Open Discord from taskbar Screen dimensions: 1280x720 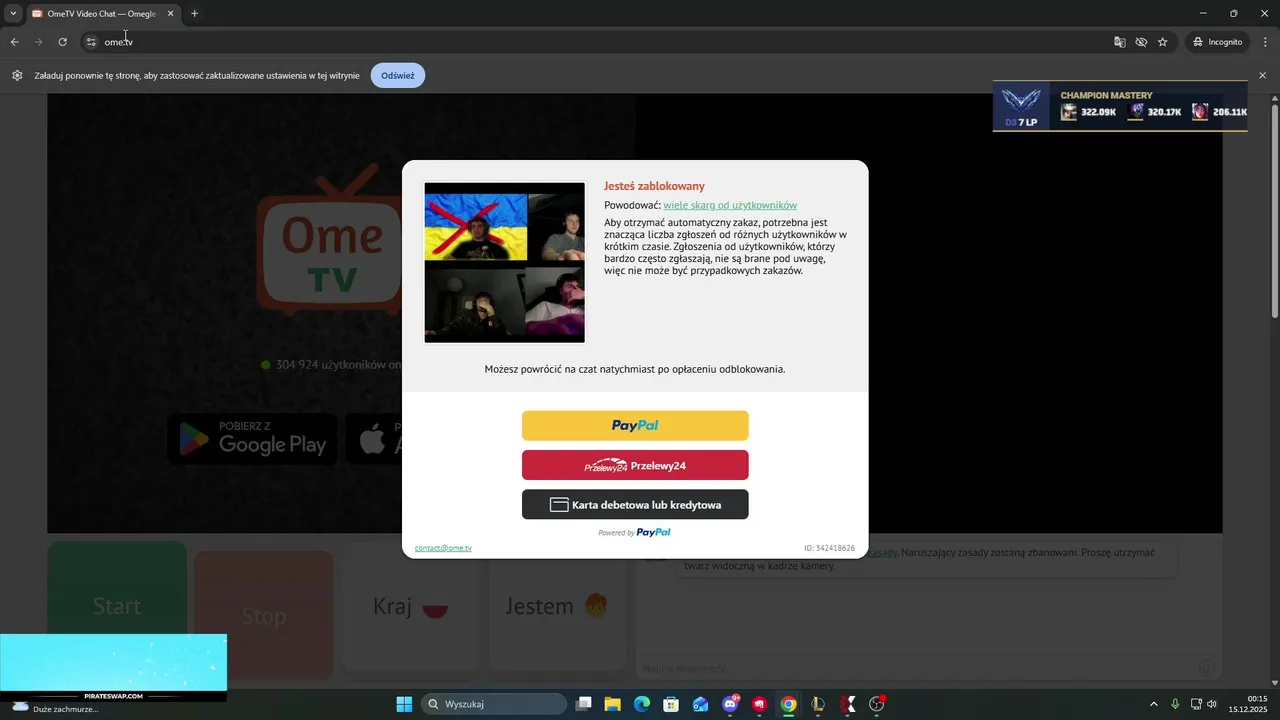click(x=730, y=704)
